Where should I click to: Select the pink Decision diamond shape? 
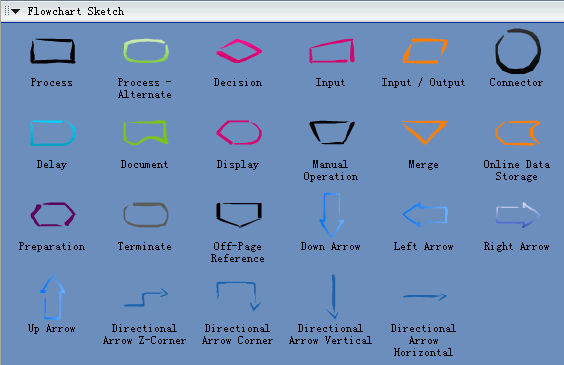[239, 51]
